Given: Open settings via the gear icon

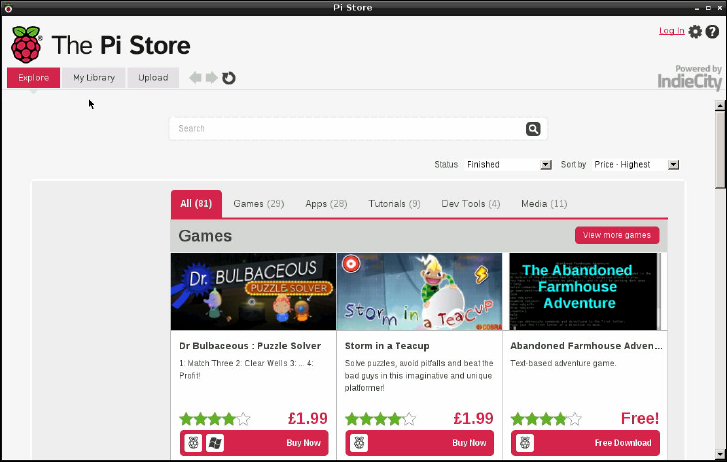Looking at the screenshot, I should coord(695,32).
